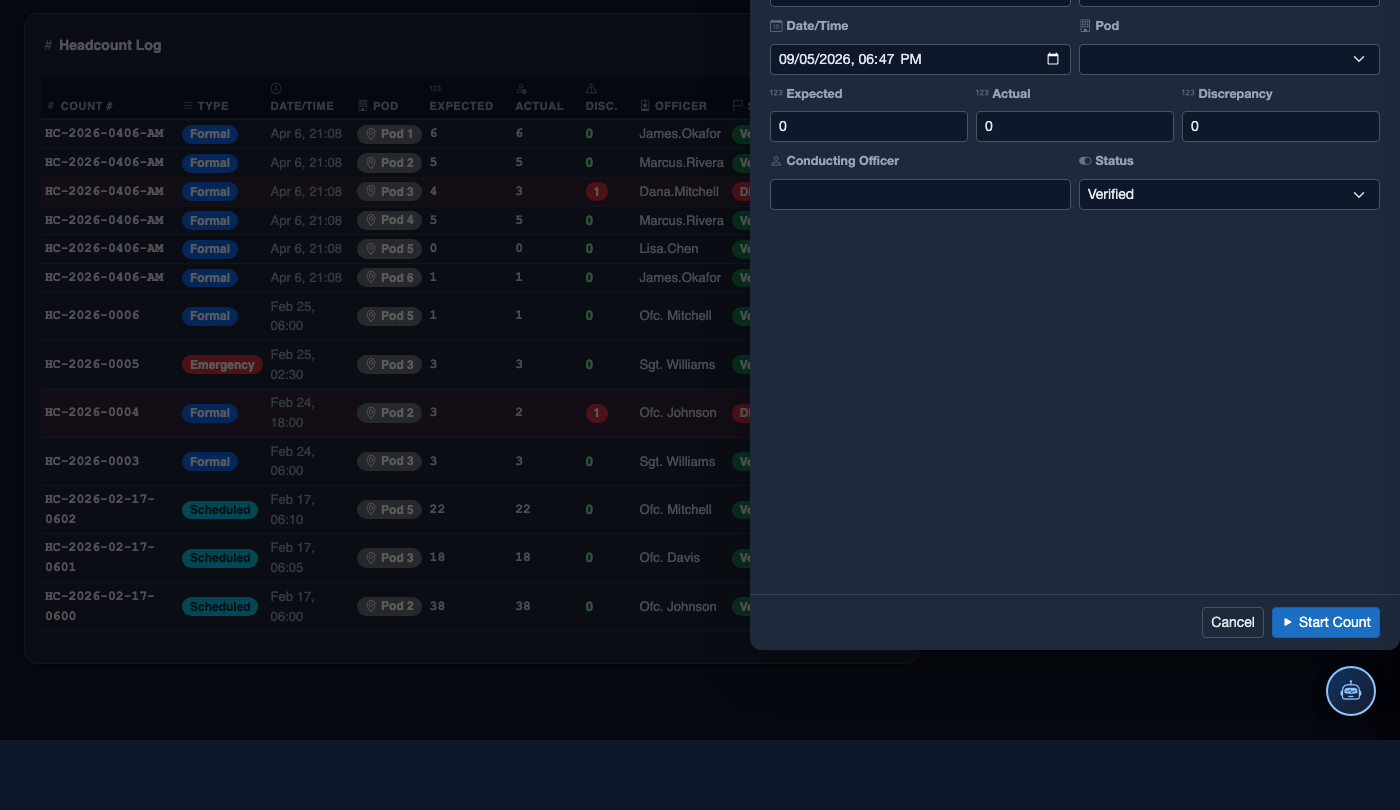Expand the Pod dropdown

tap(1229, 59)
